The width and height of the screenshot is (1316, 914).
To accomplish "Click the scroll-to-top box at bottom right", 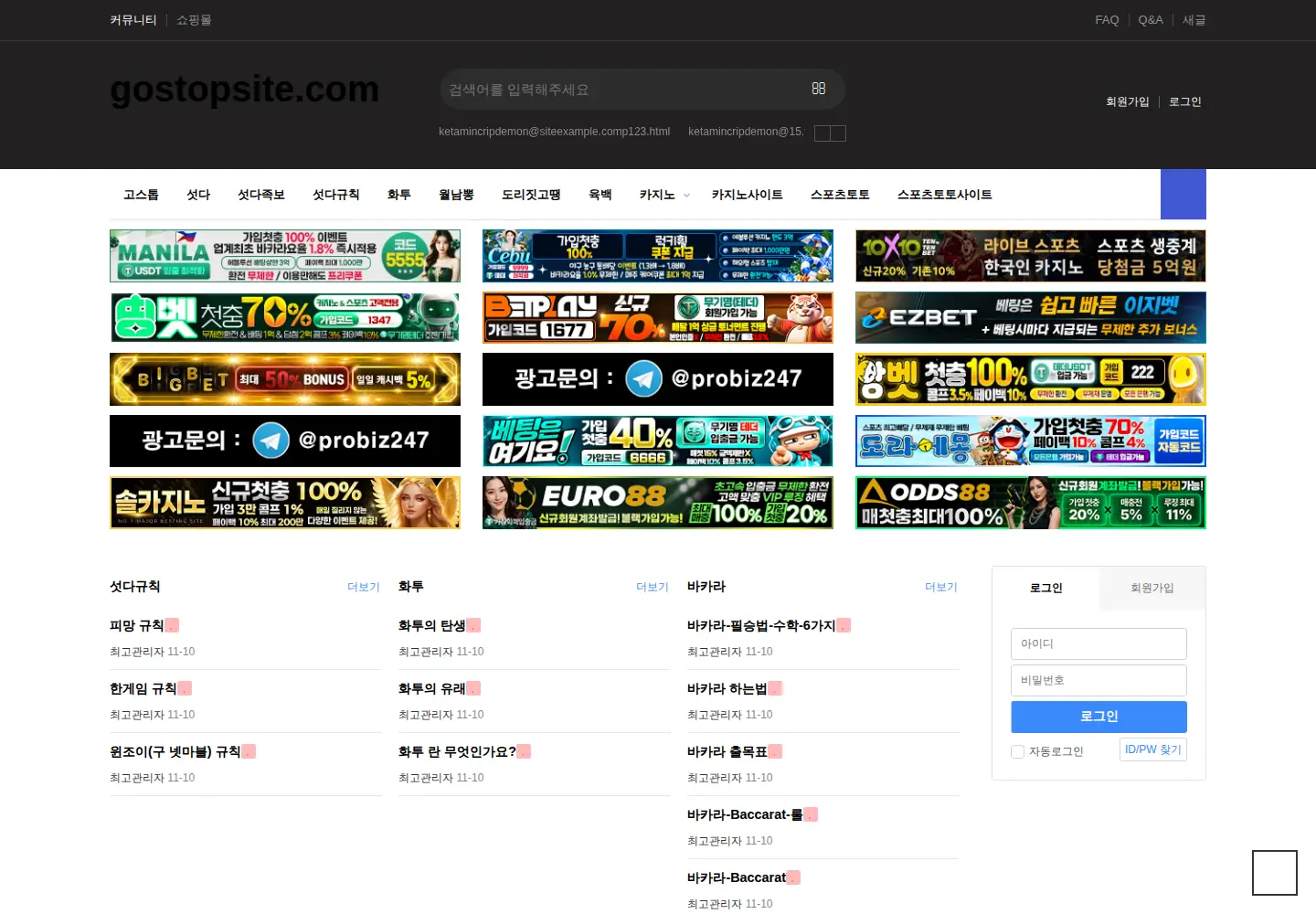I will tap(1275, 873).
